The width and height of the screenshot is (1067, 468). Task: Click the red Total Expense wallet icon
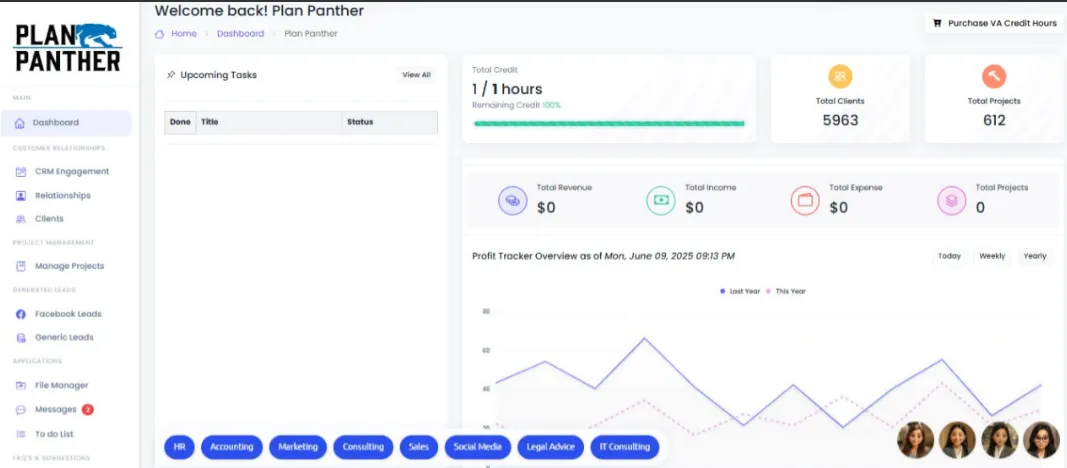pyautogui.click(x=805, y=201)
